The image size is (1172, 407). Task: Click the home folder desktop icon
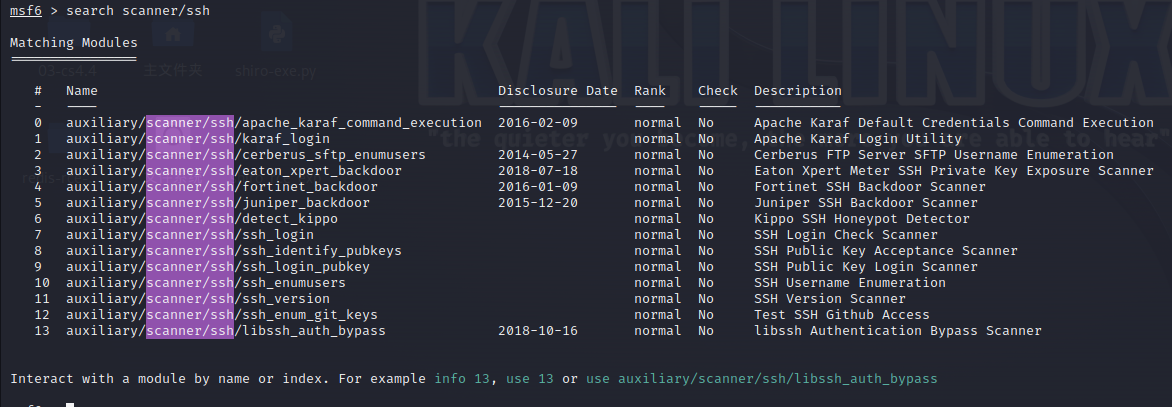[174, 35]
